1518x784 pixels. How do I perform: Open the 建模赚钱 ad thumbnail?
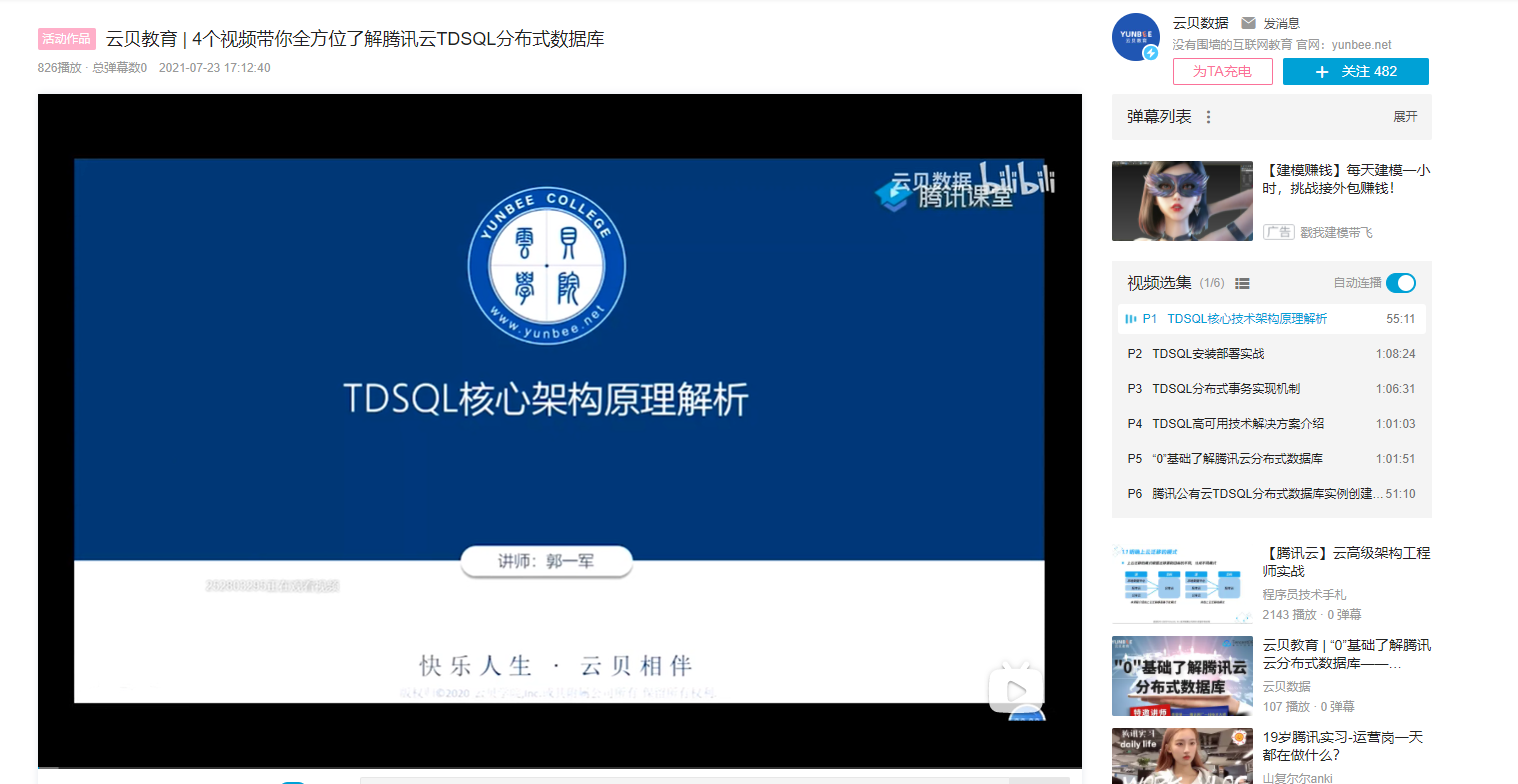coord(1182,201)
